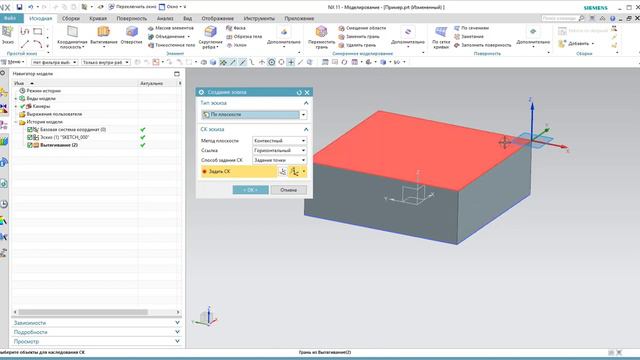Toggle checkbox for Базовая система координат (0)
Screen dimensions: 640x360
[30, 129]
